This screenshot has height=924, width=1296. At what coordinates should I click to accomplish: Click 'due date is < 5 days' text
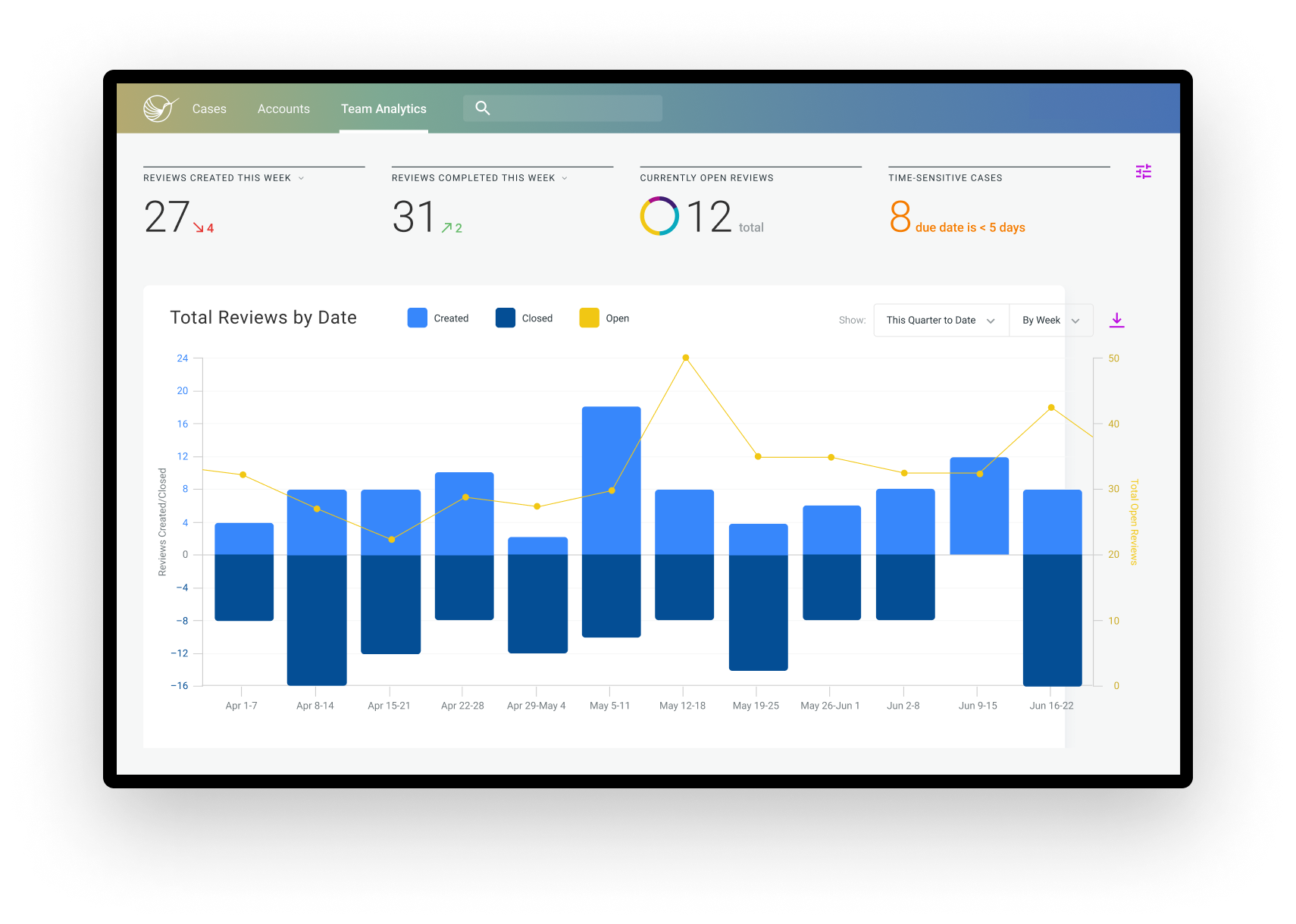tap(970, 227)
